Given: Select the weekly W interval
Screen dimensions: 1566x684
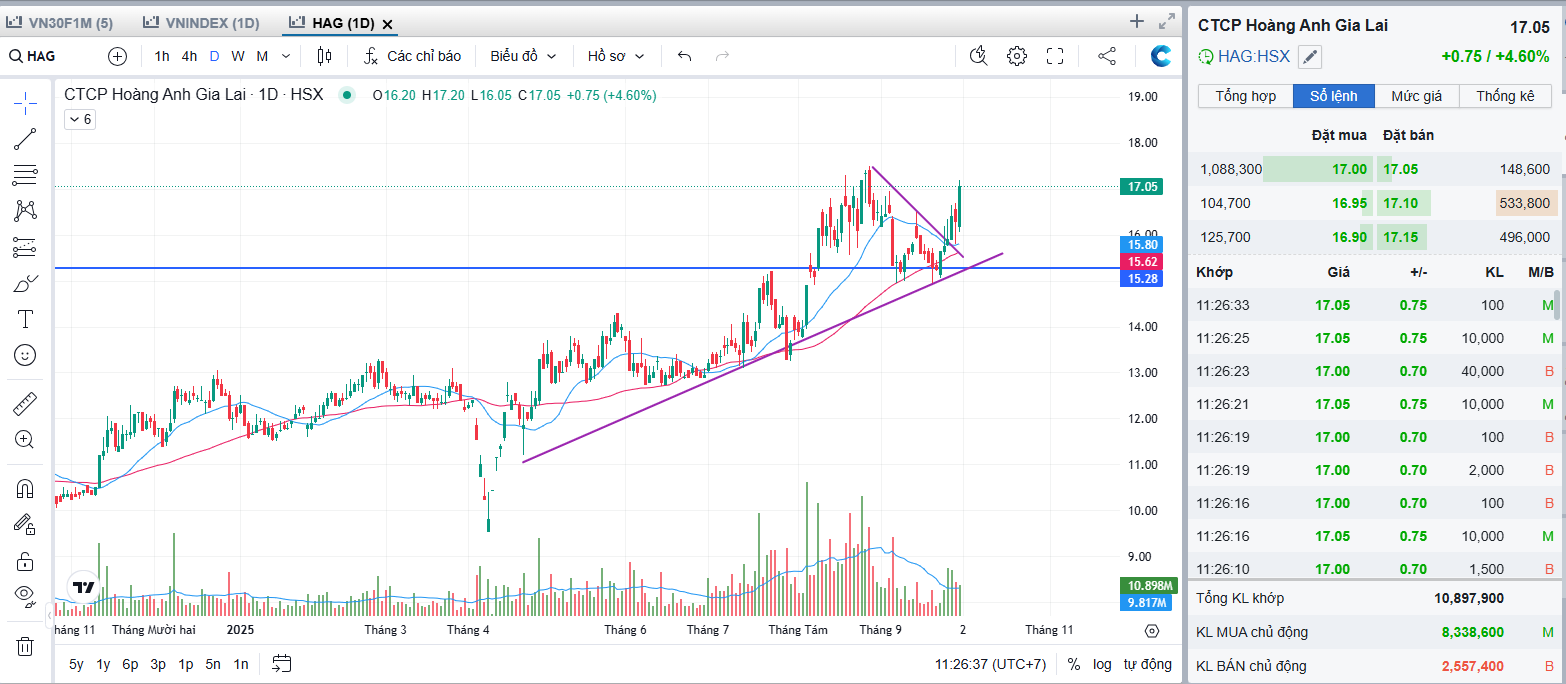Looking at the screenshot, I should coord(237,56).
